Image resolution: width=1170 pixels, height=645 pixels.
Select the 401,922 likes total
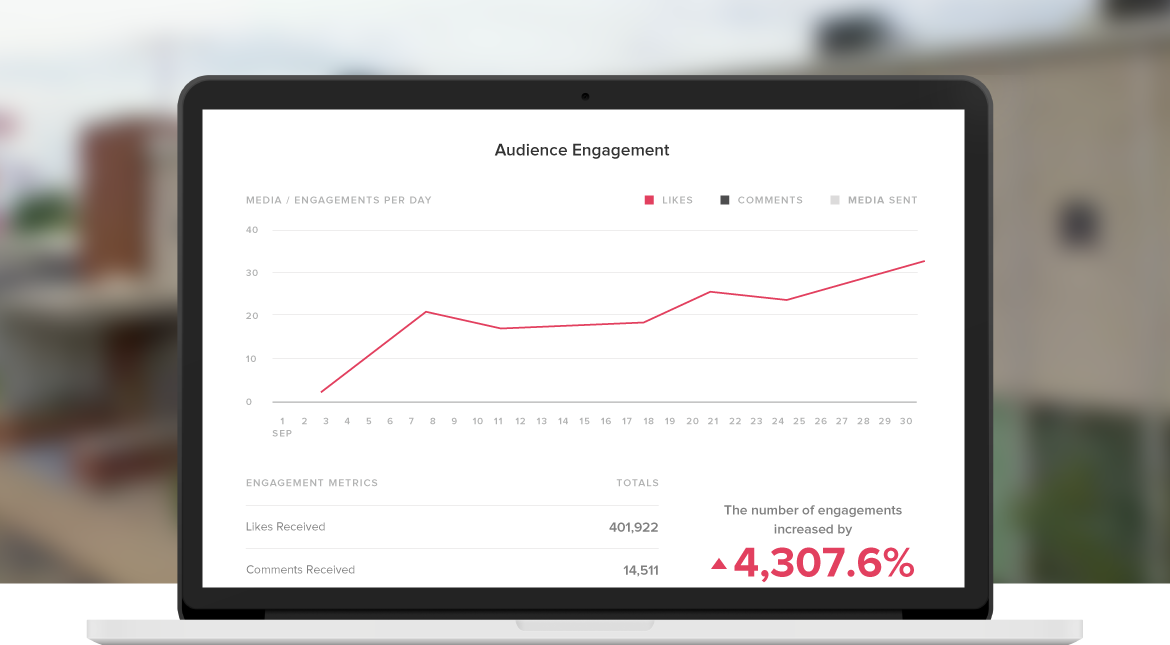[x=633, y=527]
